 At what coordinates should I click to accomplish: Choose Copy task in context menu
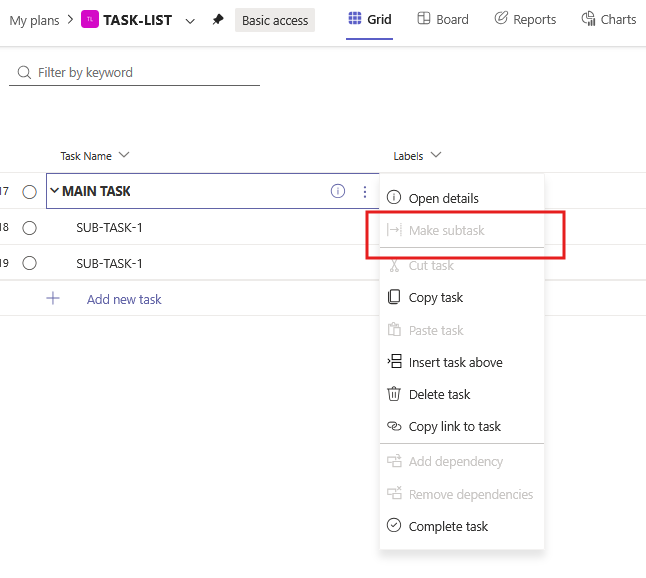461,297
